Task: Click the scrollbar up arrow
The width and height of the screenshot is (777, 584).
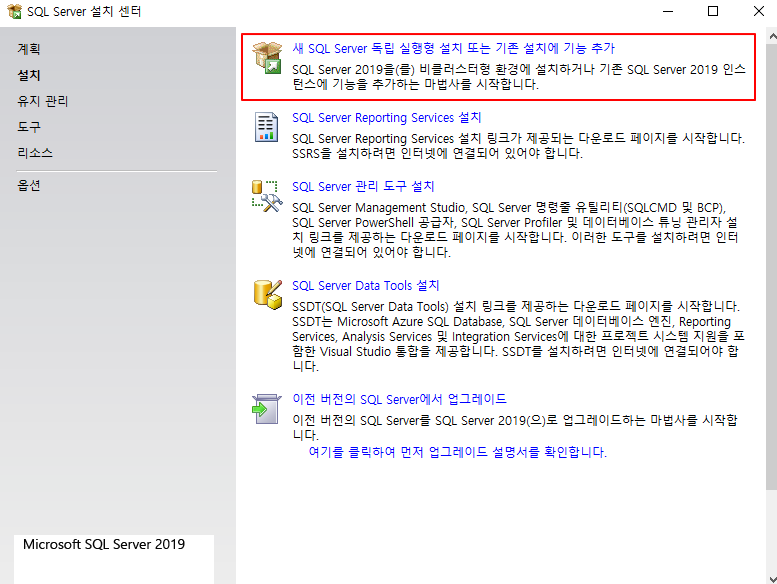Action: coord(772,36)
